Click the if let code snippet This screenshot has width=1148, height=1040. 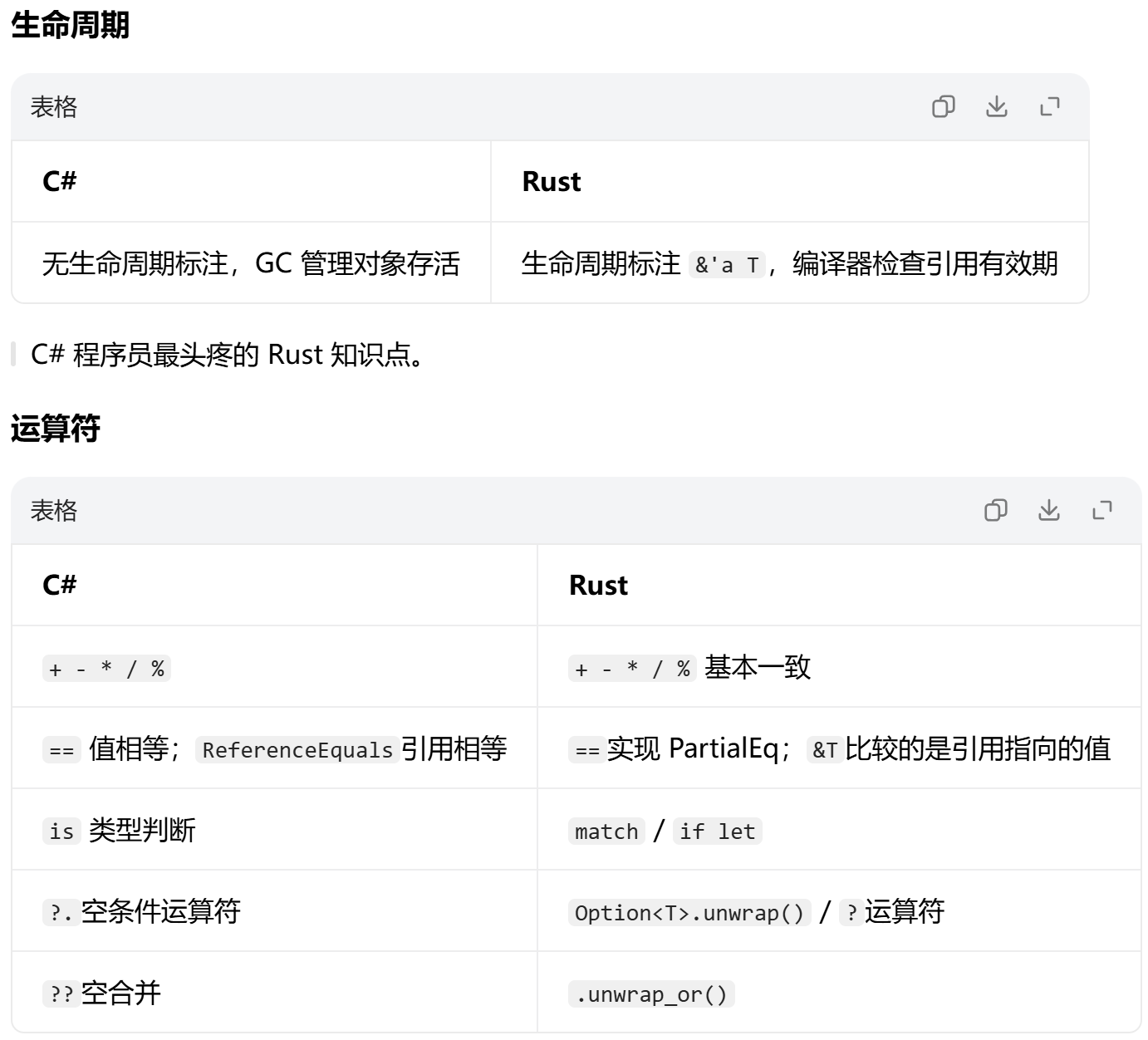[x=718, y=832]
